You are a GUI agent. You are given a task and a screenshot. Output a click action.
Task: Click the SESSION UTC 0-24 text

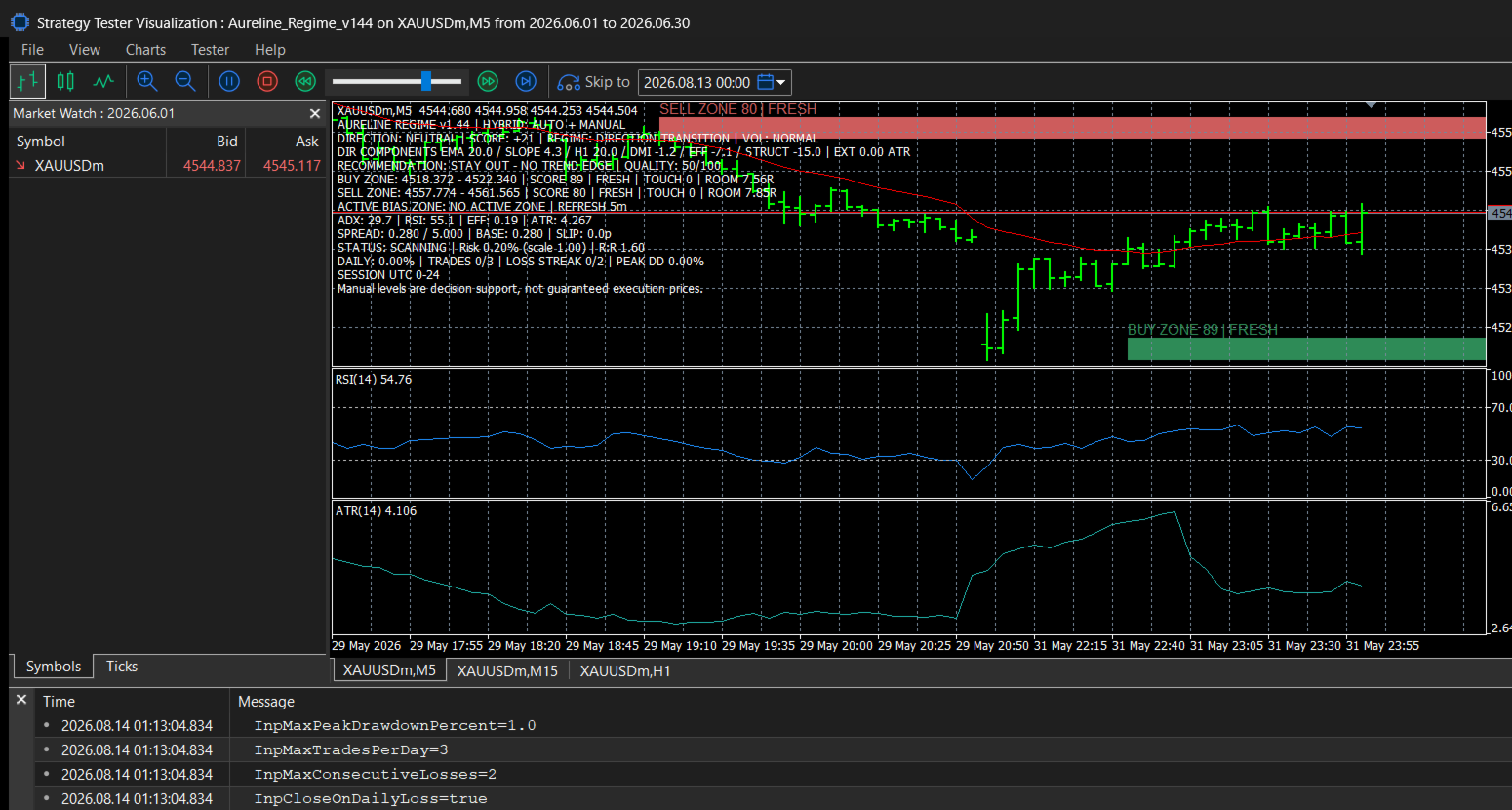coord(388,275)
